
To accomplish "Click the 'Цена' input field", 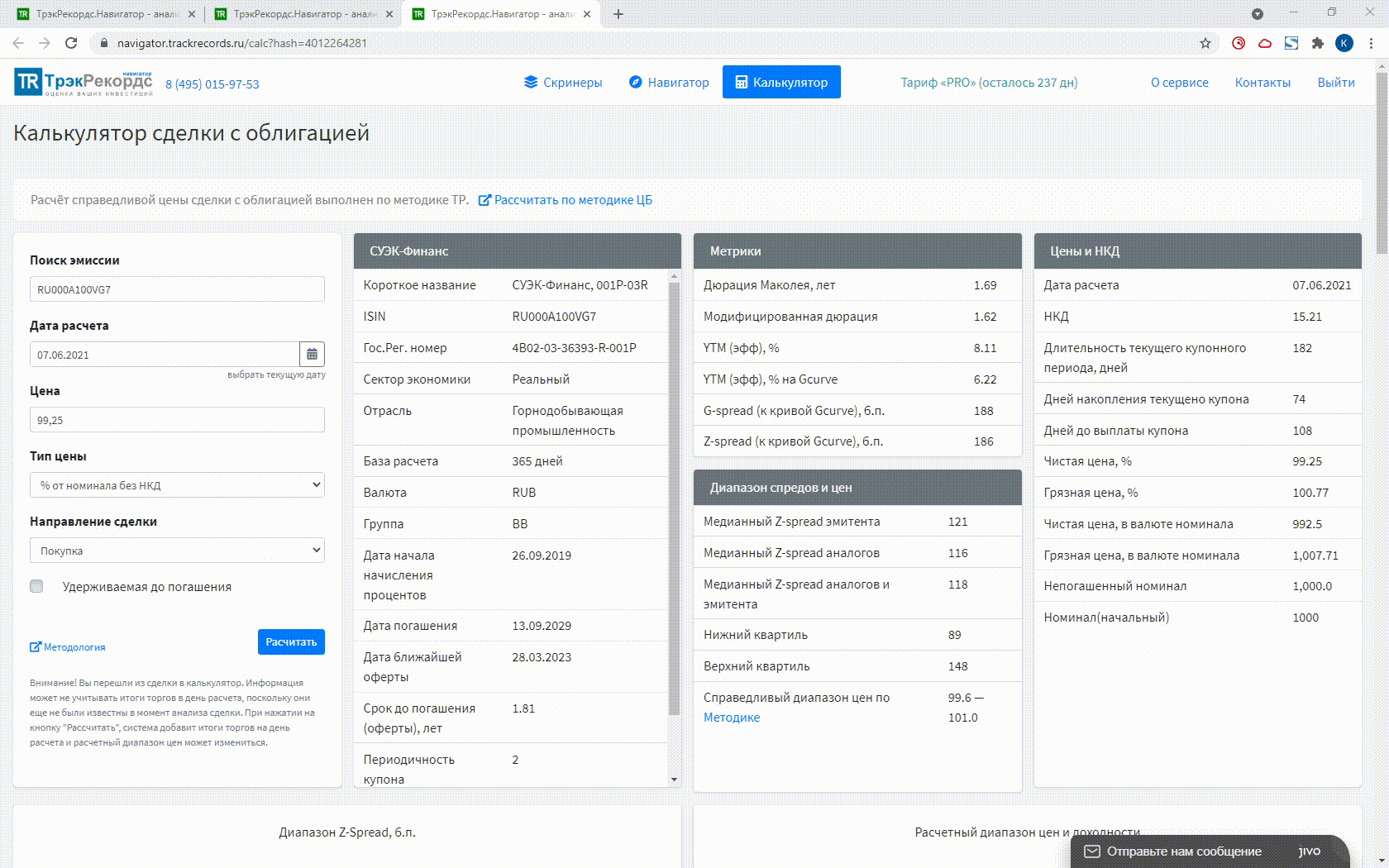I will (x=177, y=420).
